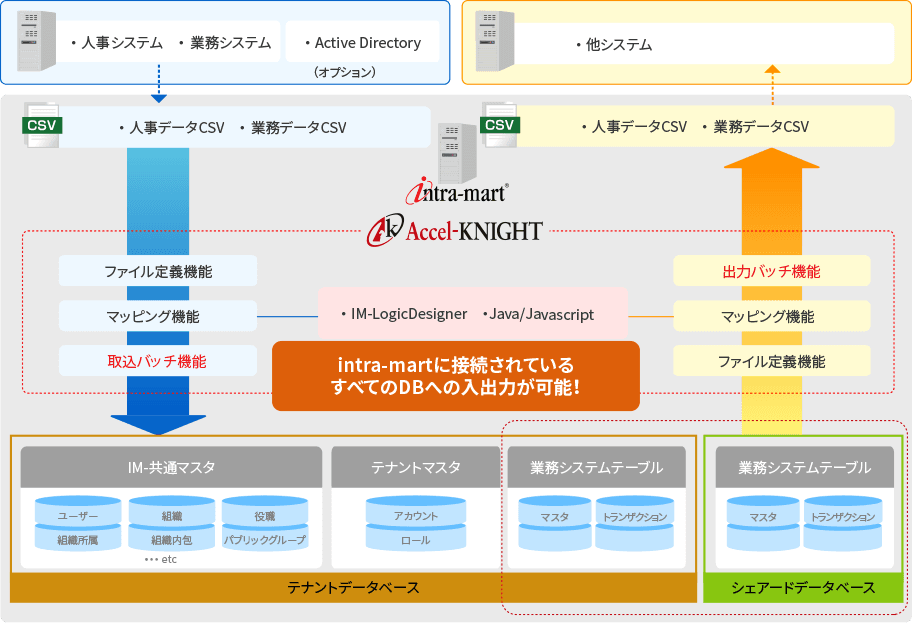Click the yellow ファイル定義機能 box on the export side
This screenshot has width=912, height=623.
point(772,361)
